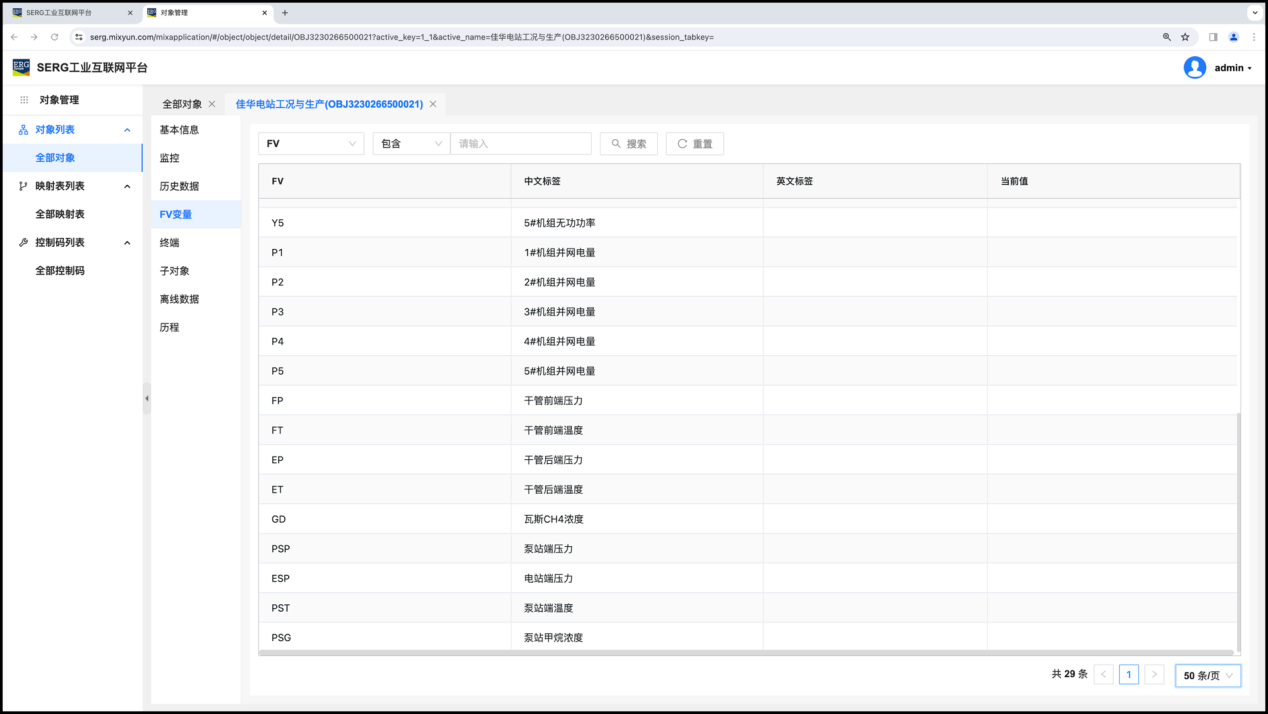This screenshot has width=1268, height=714.
Task: Click the 请输入 search input field
Action: (520, 144)
